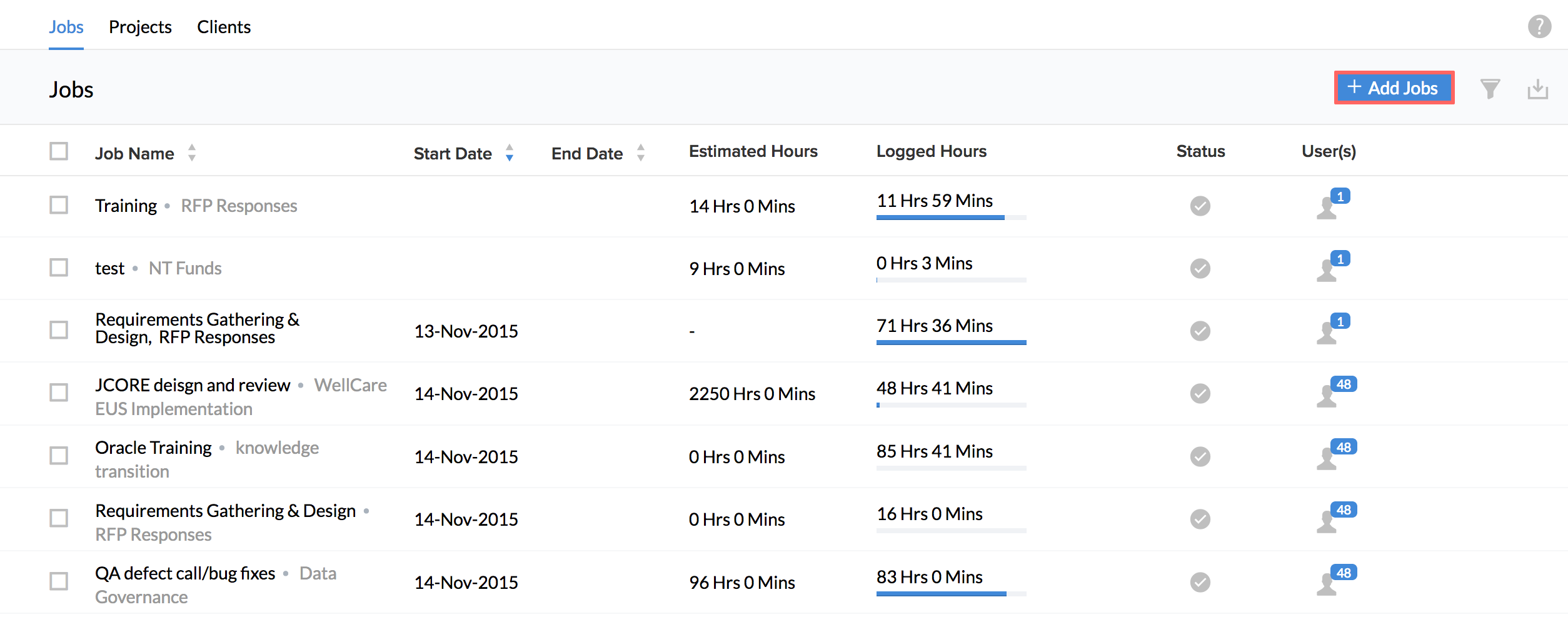Toggle the select-all jobs checkbox
1568x617 pixels.
59,152
